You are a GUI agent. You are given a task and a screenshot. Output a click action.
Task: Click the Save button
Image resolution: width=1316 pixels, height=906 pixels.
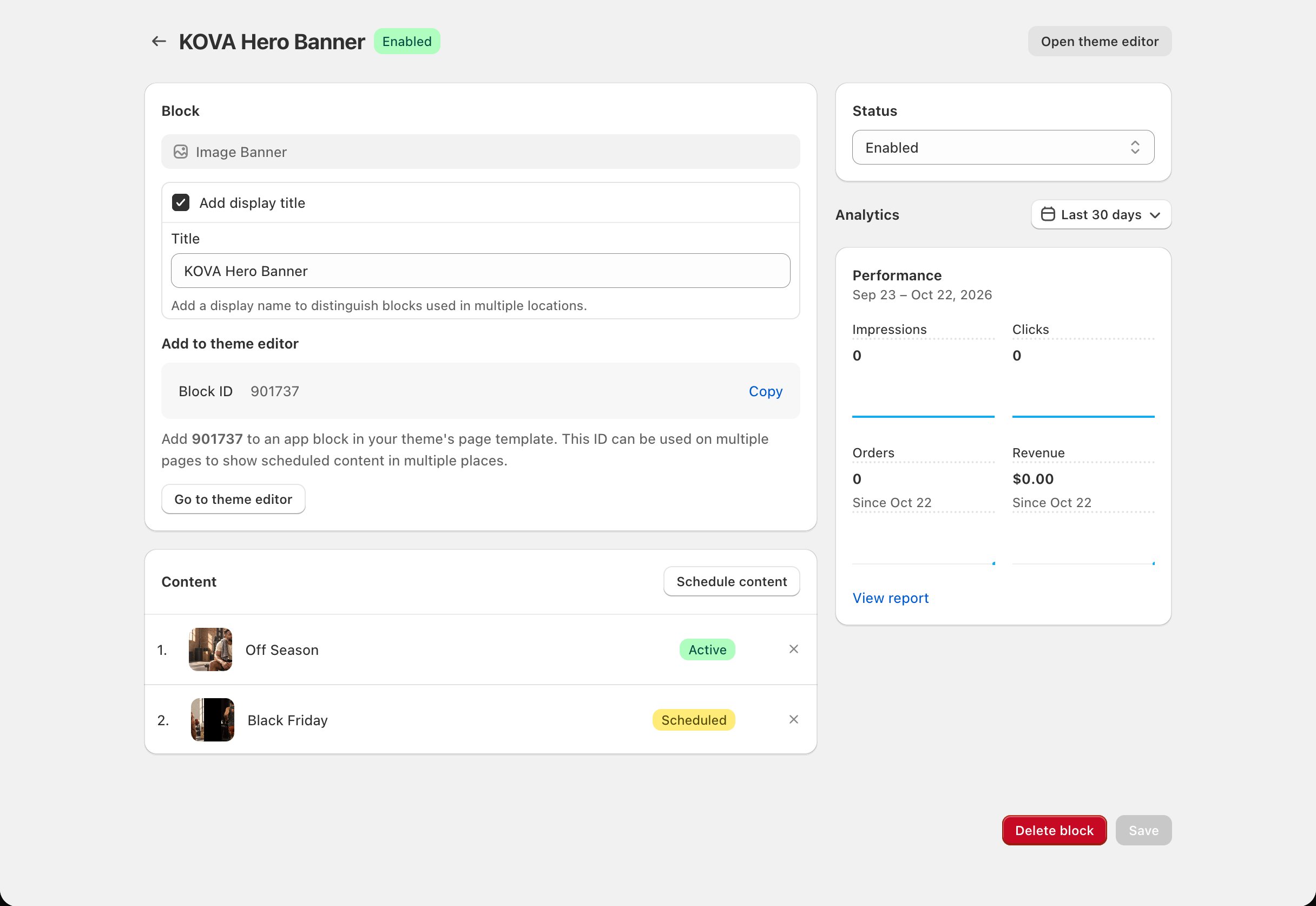[1143, 830]
